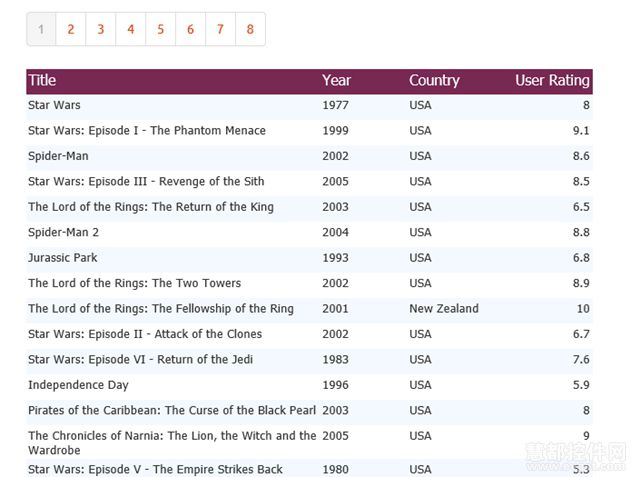Select the user rating 6.5 cell
640x477 pixels.
(x=581, y=207)
